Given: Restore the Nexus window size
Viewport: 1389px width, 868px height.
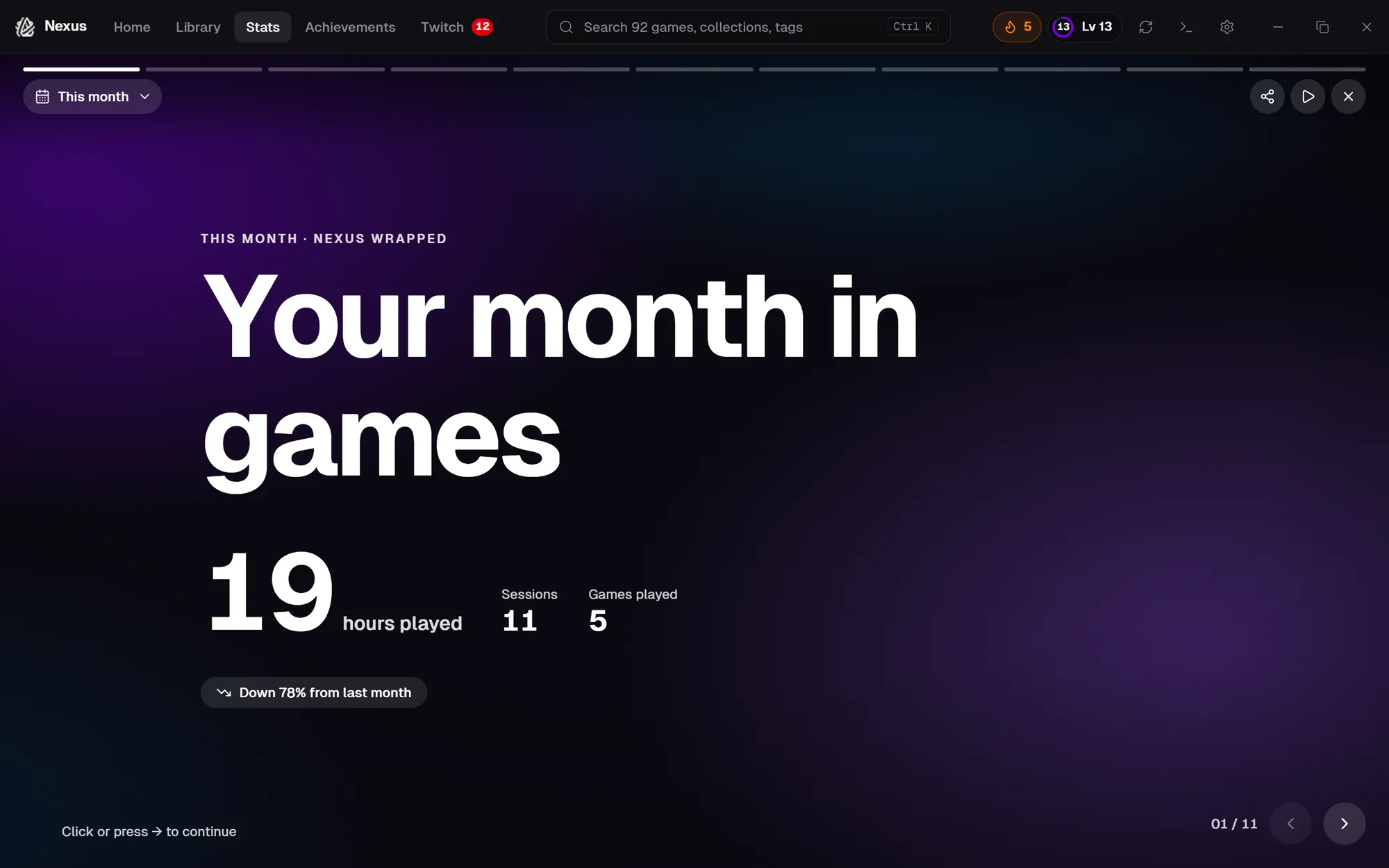Looking at the screenshot, I should coord(1322,27).
